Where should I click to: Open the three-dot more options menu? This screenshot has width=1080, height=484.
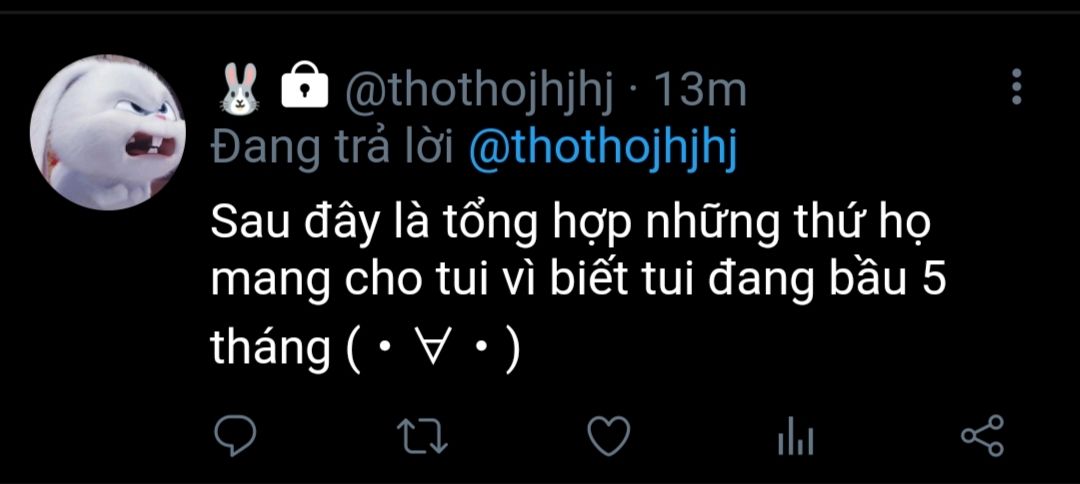1017,88
